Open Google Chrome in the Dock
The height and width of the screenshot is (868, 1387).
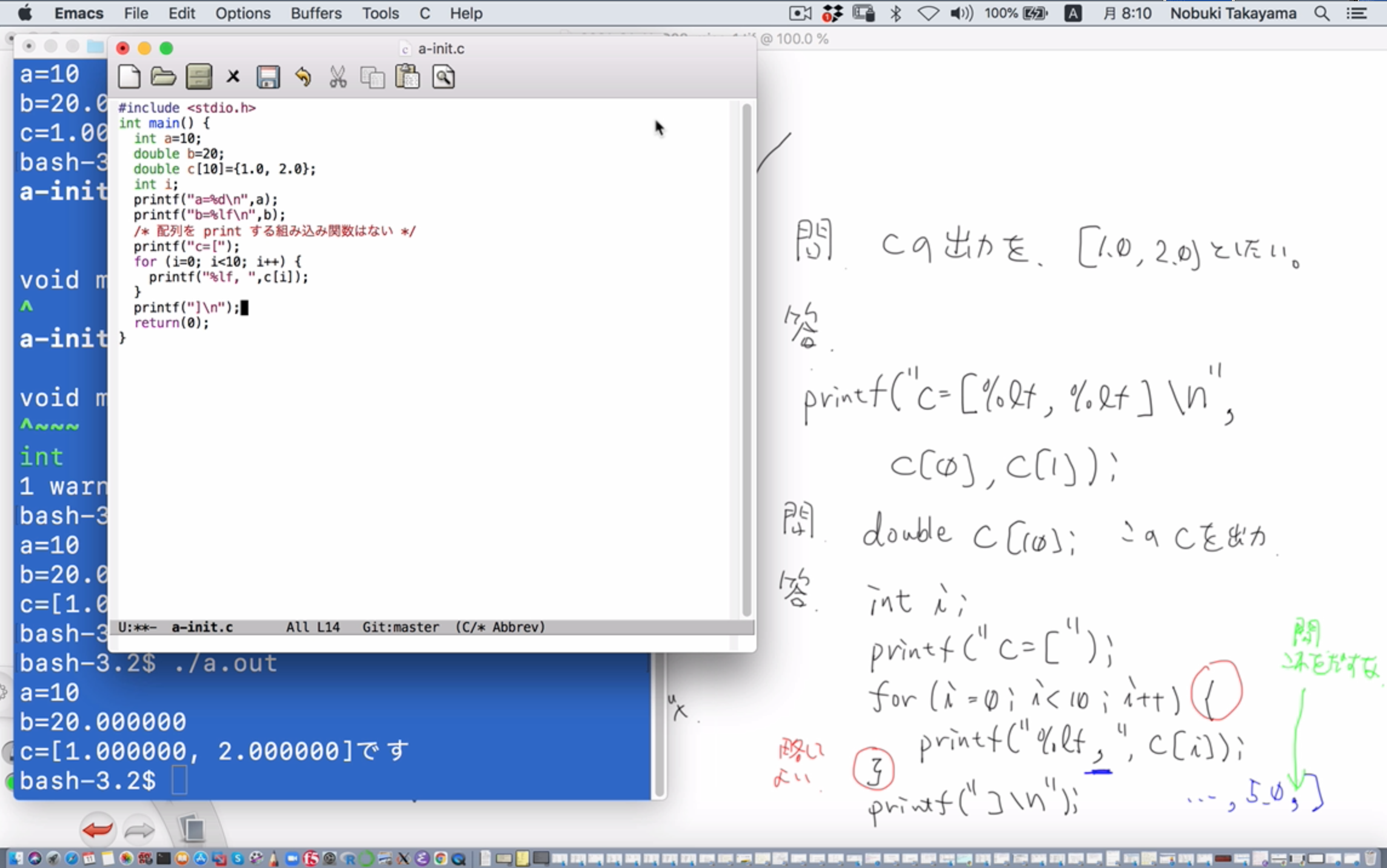441,858
